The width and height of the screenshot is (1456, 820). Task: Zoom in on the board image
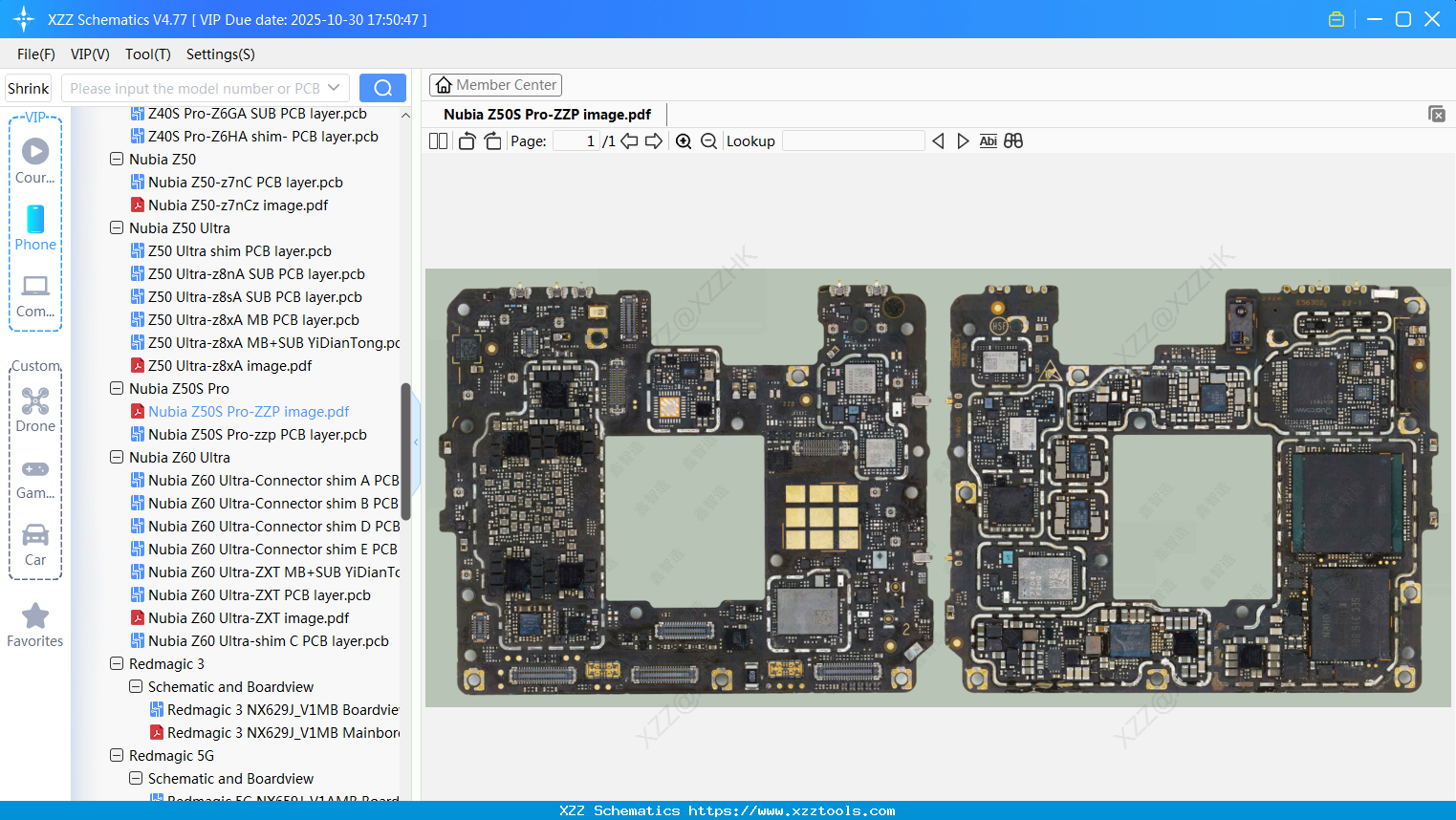684,140
